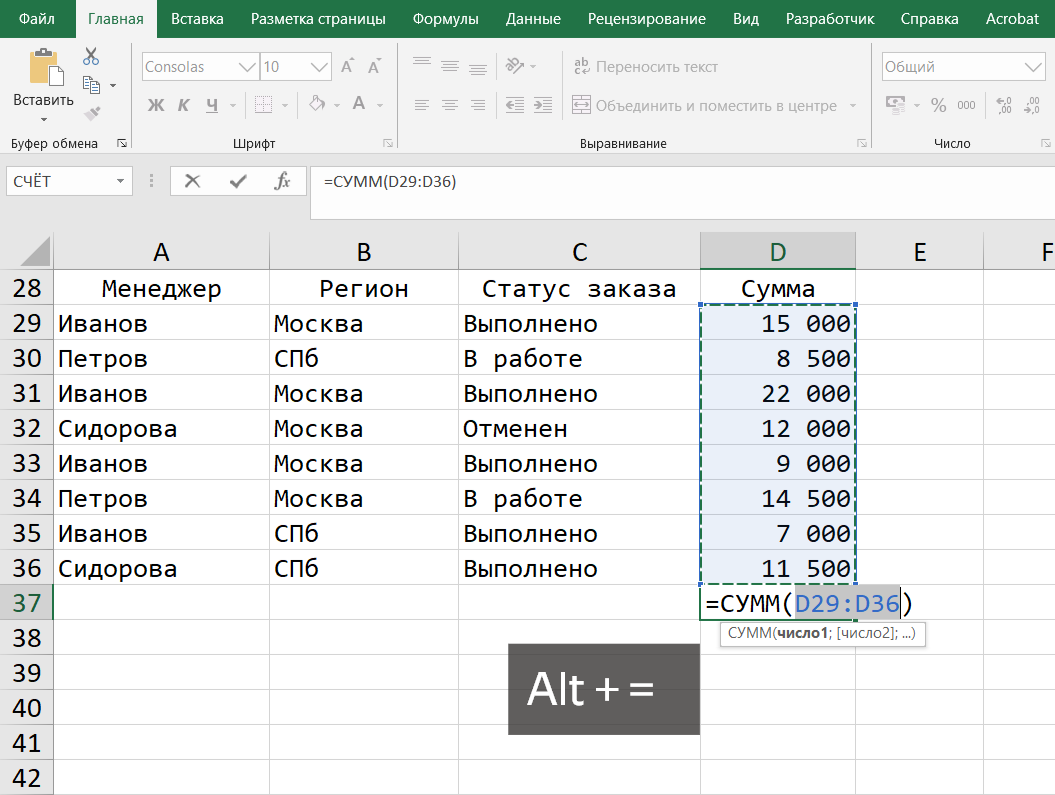Select column D header
The image size is (1055, 795).
[x=778, y=252]
